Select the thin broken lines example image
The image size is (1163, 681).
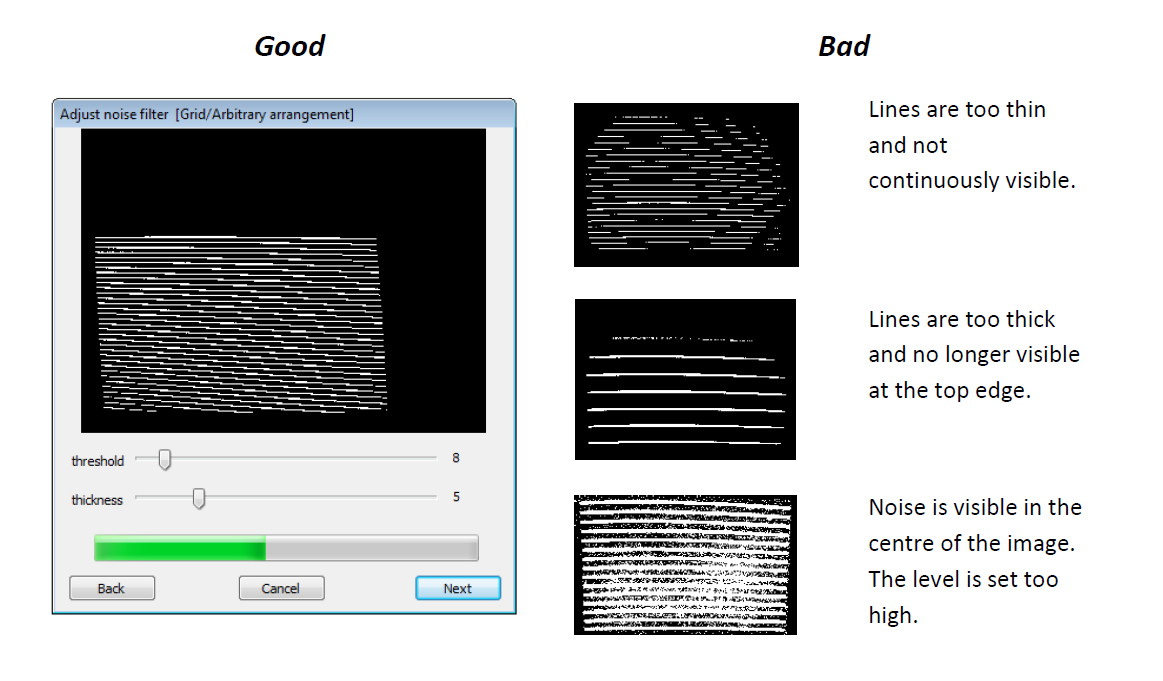pyautogui.click(x=686, y=185)
